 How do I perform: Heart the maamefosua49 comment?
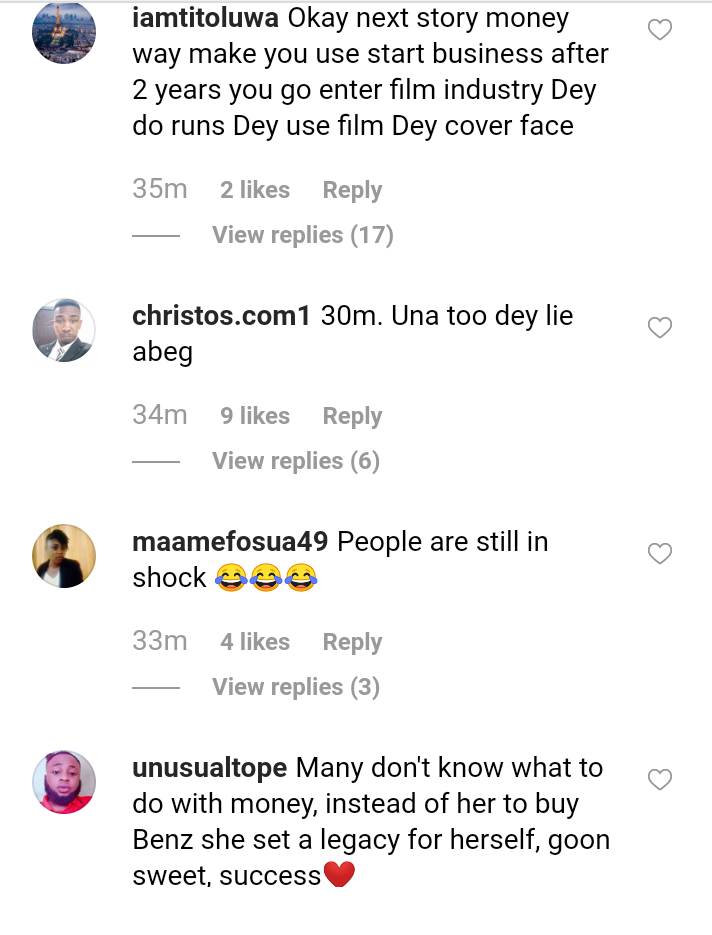pyautogui.click(x=660, y=553)
